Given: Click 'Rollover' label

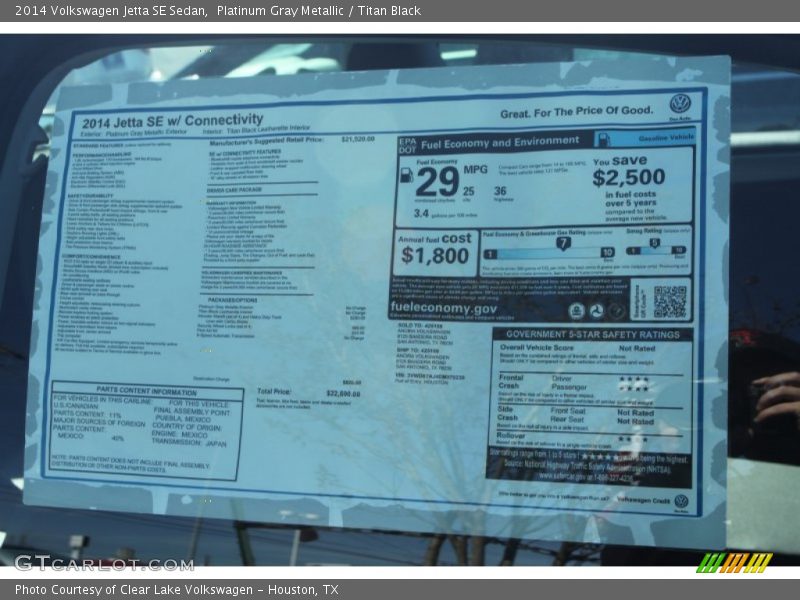Looking at the screenshot, I should pos(511,436).
